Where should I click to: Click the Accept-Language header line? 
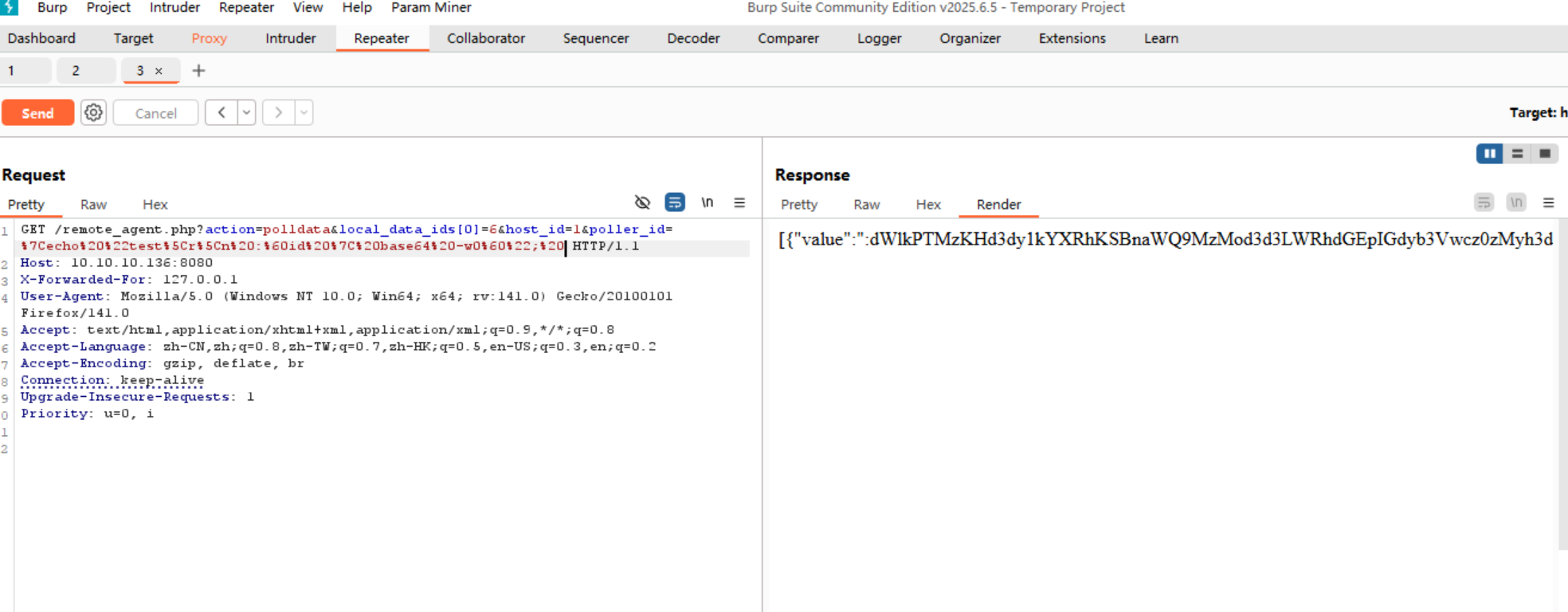pos(338,347)
